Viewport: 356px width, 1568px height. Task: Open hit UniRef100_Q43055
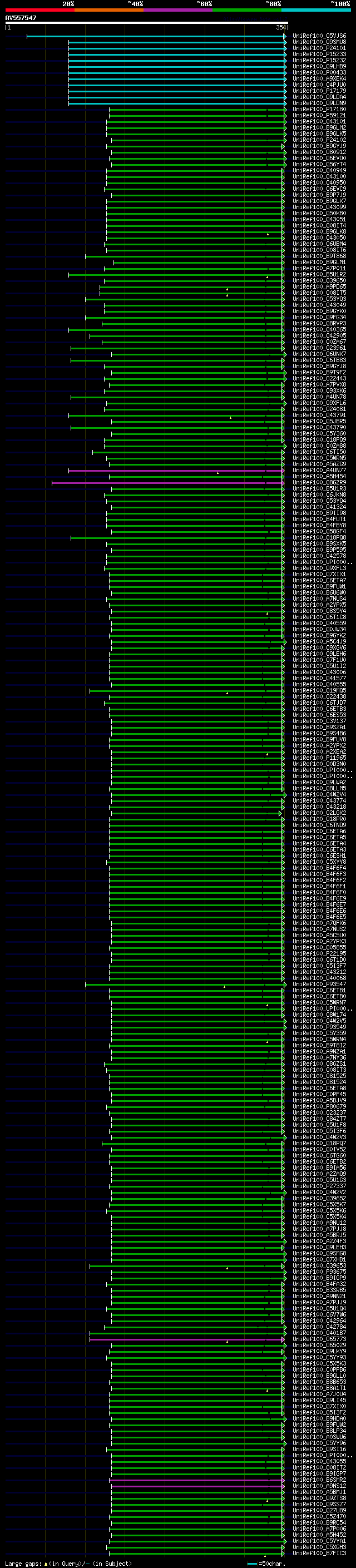(x=319, y=1461)
